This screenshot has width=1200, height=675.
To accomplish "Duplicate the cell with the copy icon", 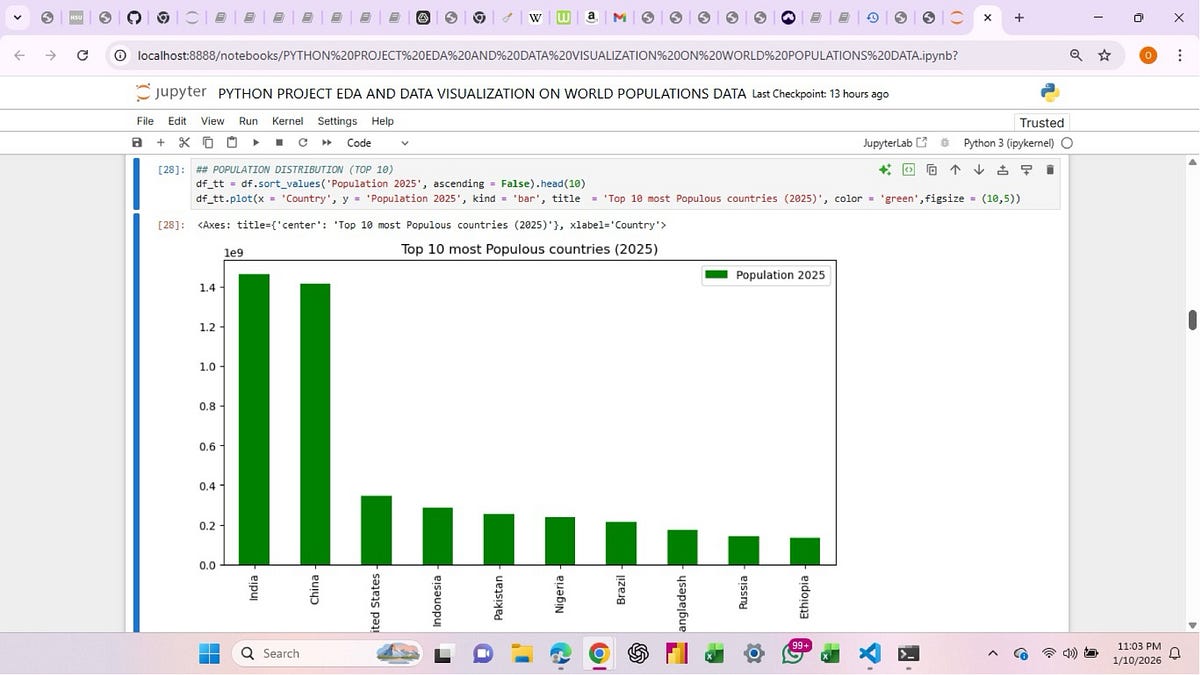I will [x=932, y=170].
